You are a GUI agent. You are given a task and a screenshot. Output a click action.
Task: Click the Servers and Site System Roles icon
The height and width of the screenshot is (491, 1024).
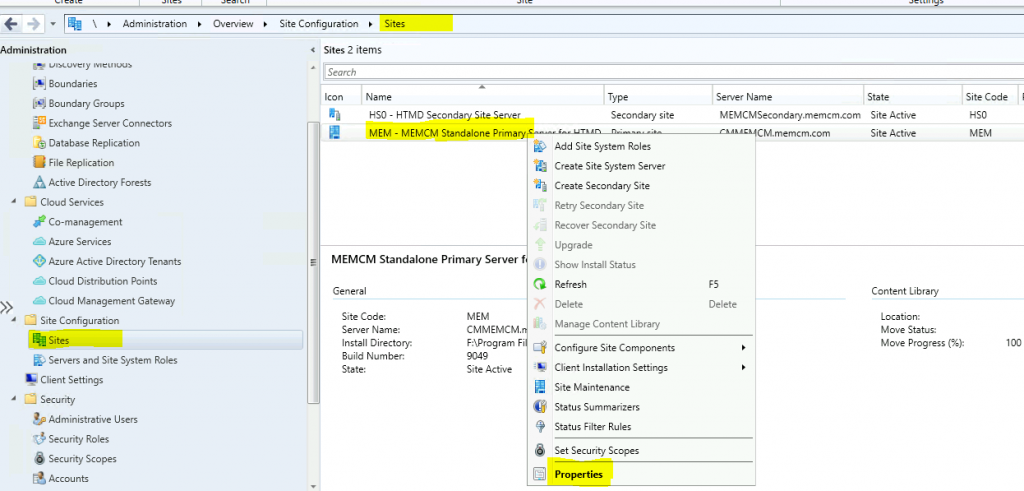[39, 360]
